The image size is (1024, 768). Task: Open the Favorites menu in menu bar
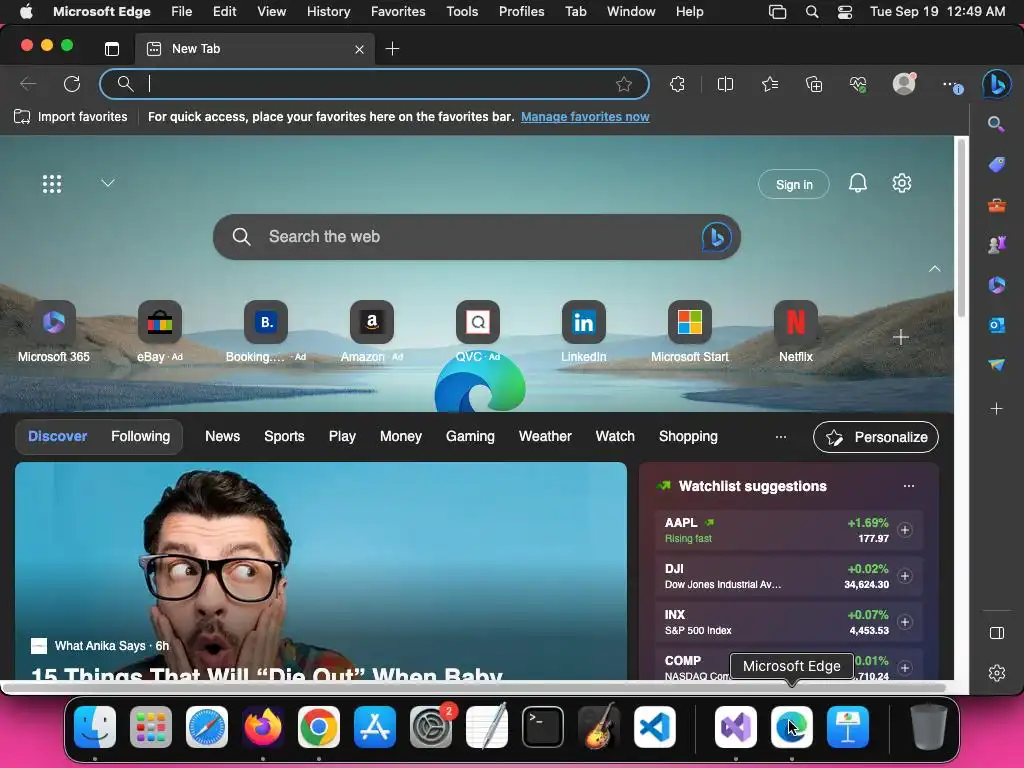(x=398, y=11)
